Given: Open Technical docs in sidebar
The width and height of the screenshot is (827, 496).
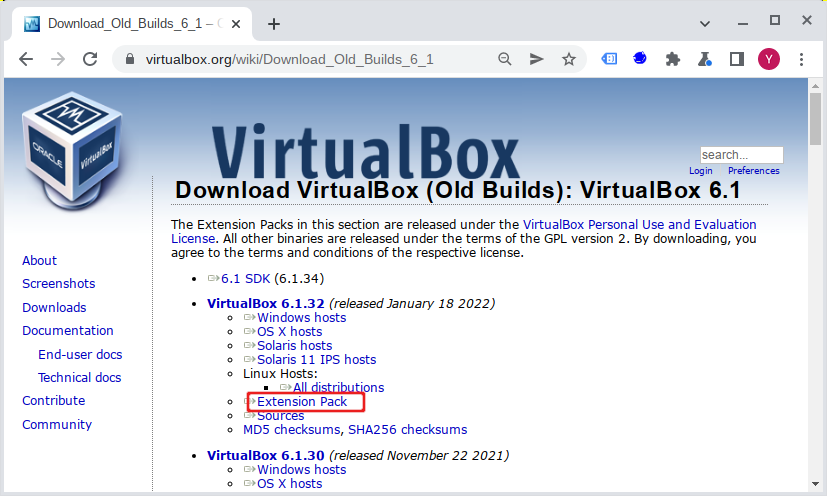Looking at the screenshot, I should 80,378.
